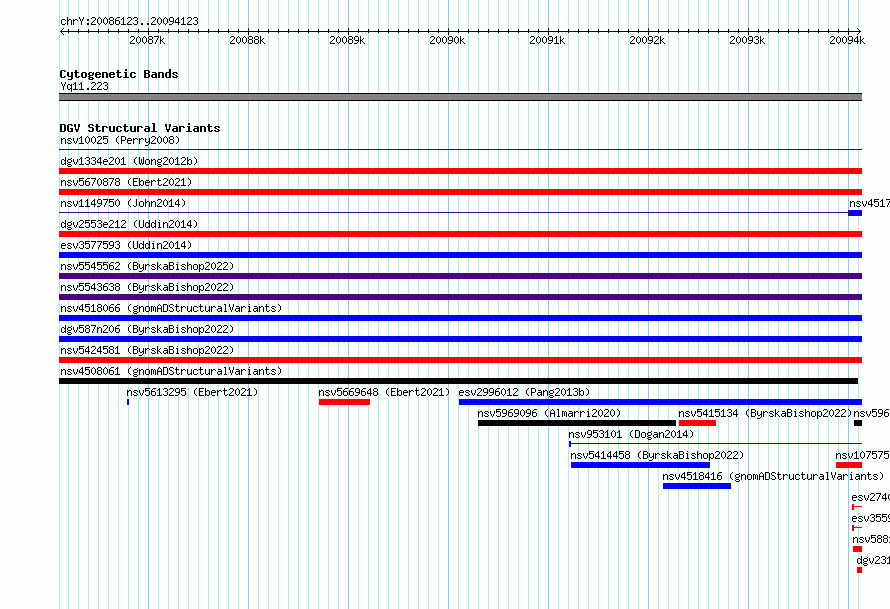Open nsv5670878 (Ebert2021) variant label

coord(126,182)
